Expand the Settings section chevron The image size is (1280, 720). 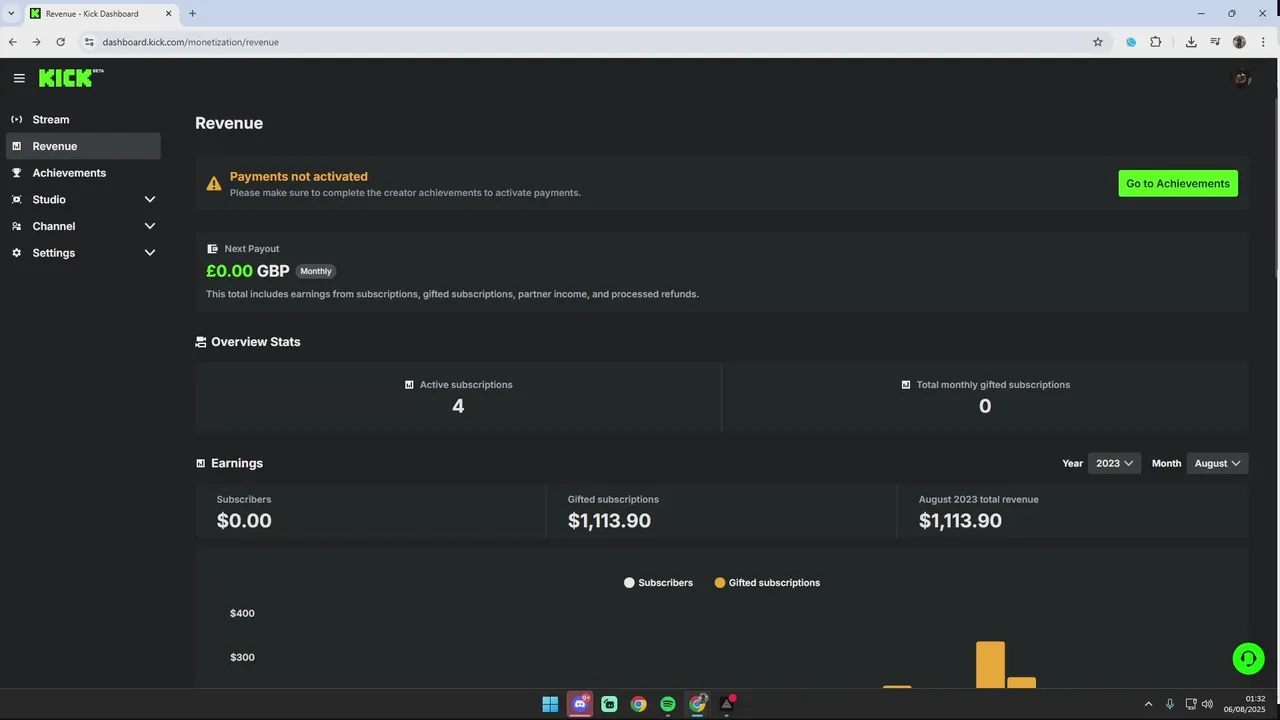(150, 253)
